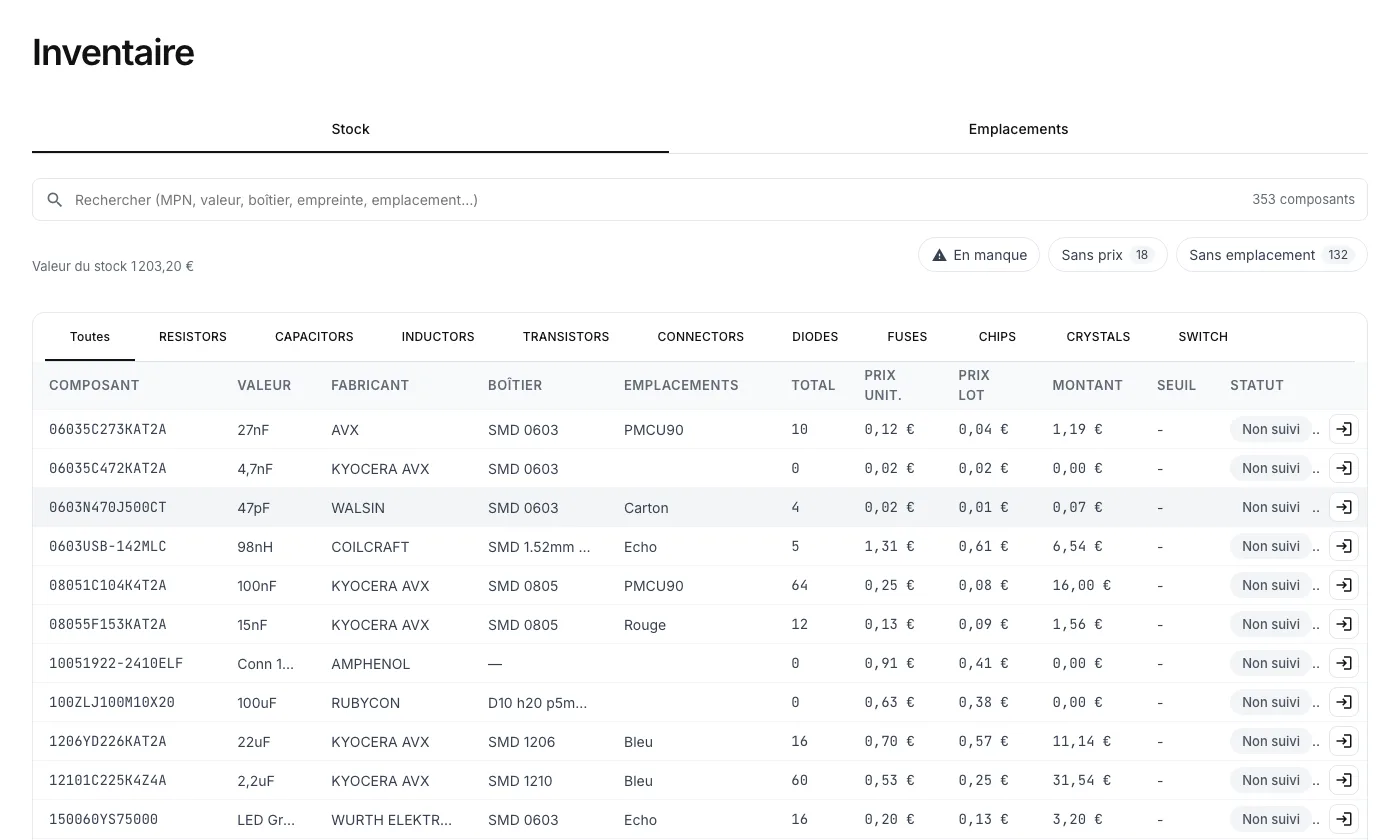Click the BOÎTIER column header
1400x840 pixels.
click(515, 385)
